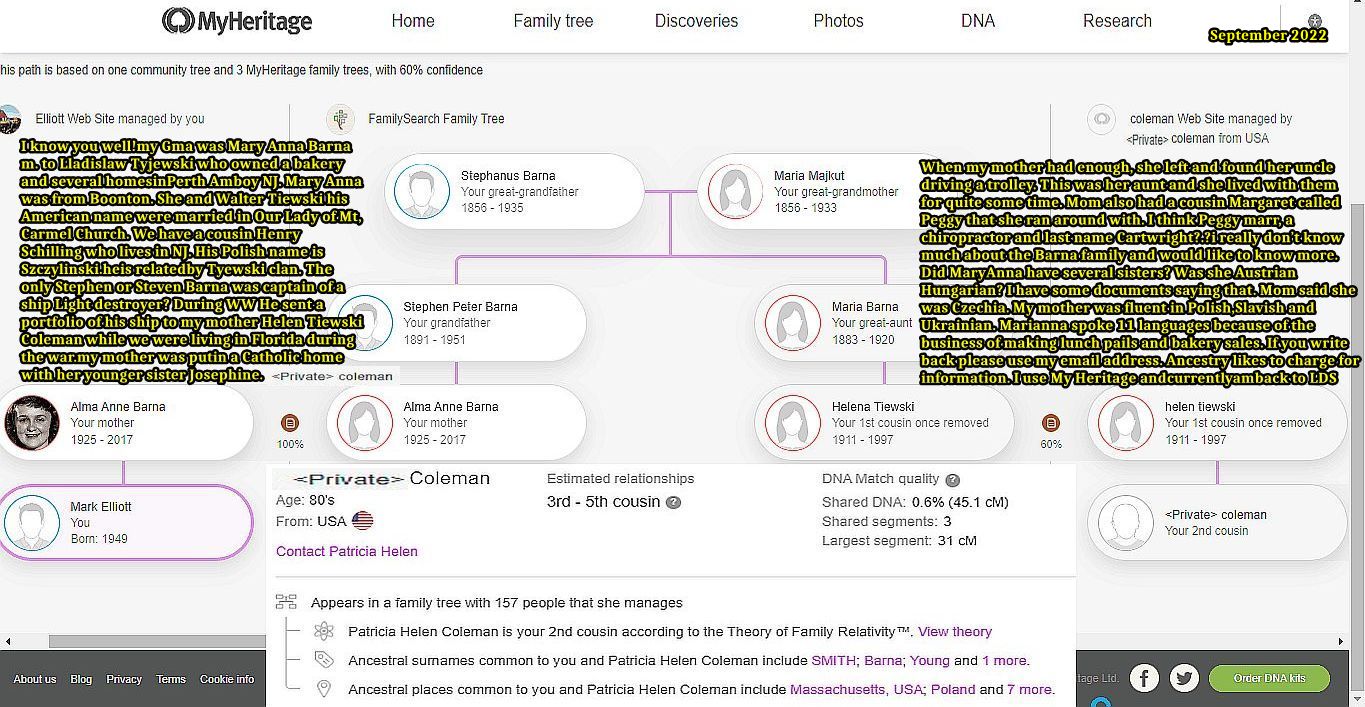Open the View theory link
1365x707 pixels.
point(955,632)
